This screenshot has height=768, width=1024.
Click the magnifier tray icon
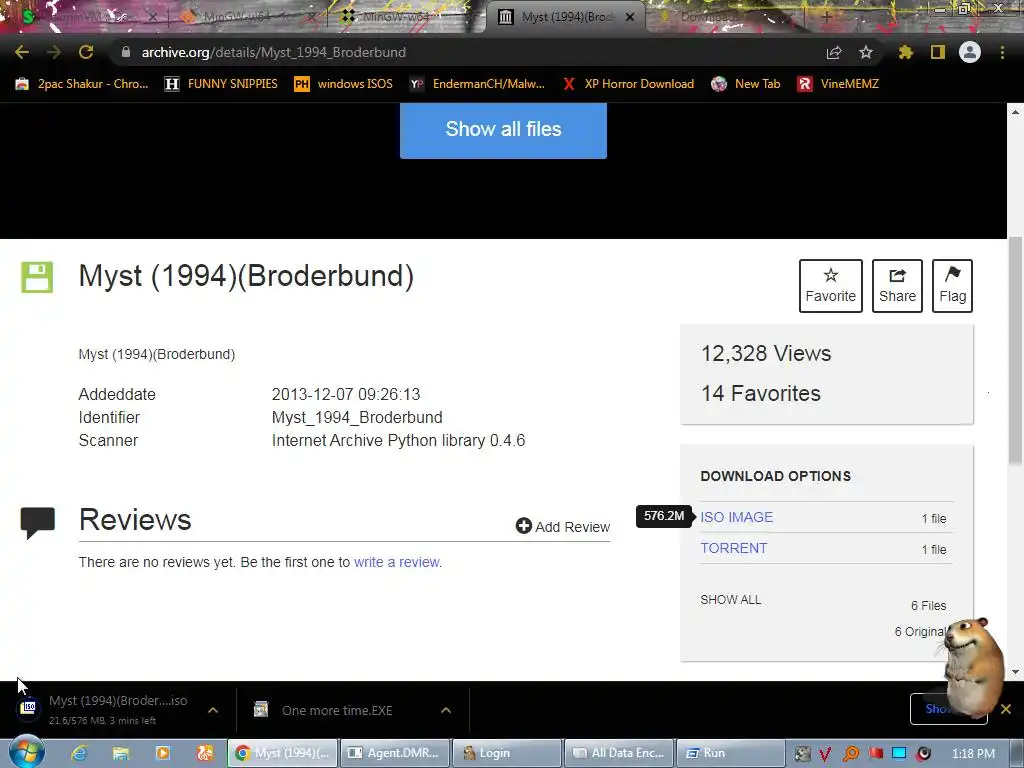pos(850,754)
